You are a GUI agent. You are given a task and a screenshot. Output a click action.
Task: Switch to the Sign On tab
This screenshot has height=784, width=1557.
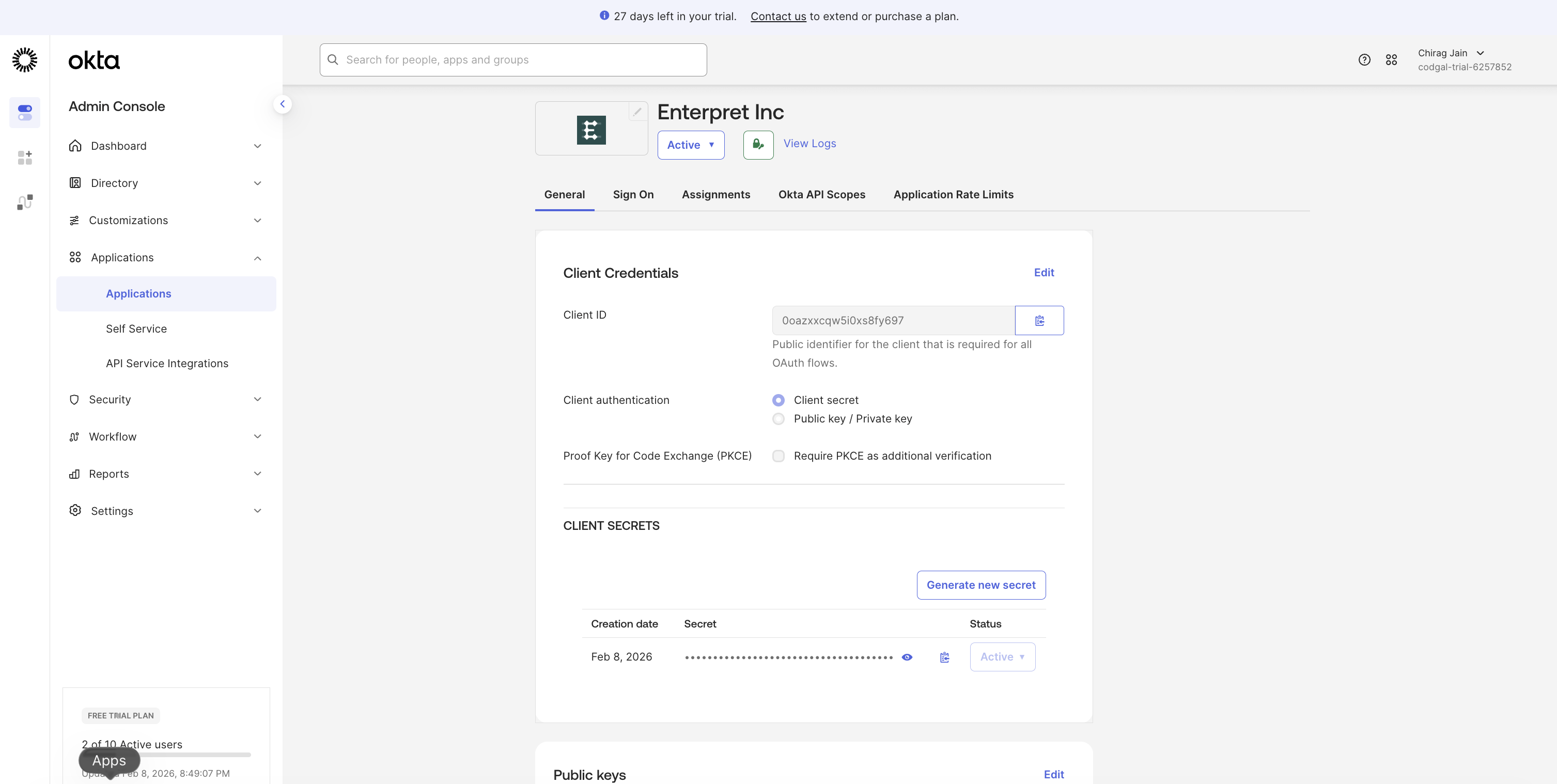(x=633, y=195)
